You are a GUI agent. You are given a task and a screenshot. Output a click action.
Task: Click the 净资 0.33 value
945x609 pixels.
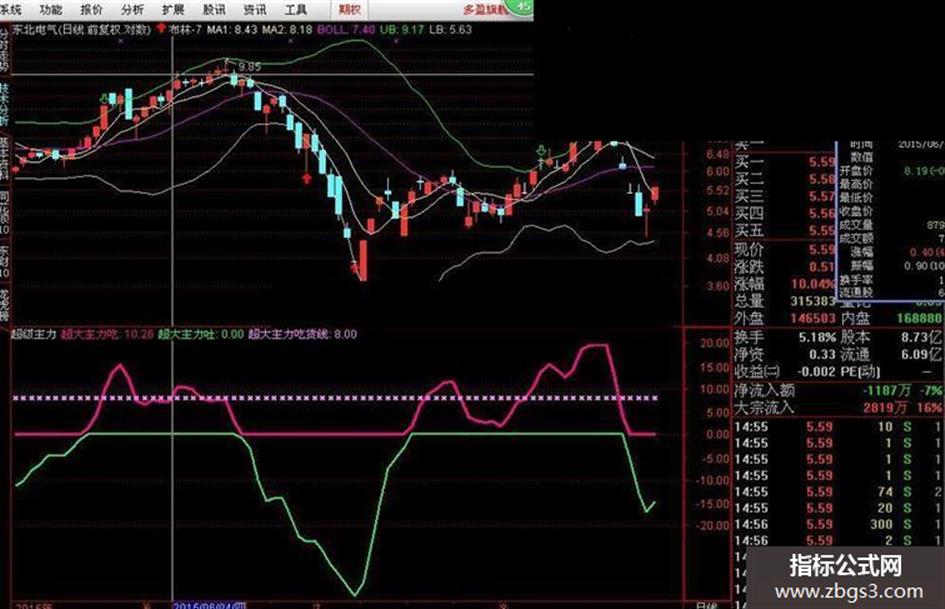pyautogui.click(x=822, y=354)
